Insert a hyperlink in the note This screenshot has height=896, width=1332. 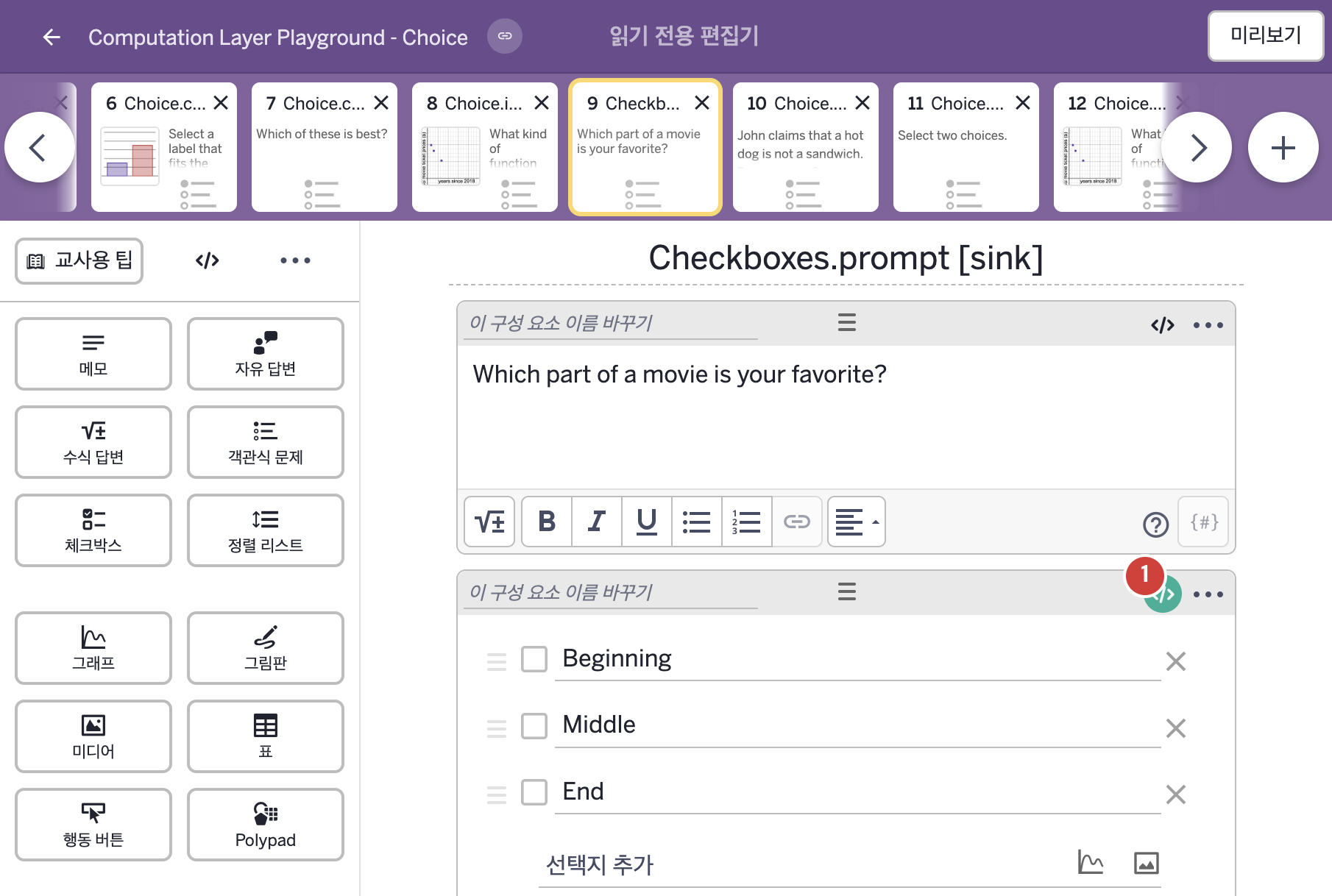[x=797, y=522]
